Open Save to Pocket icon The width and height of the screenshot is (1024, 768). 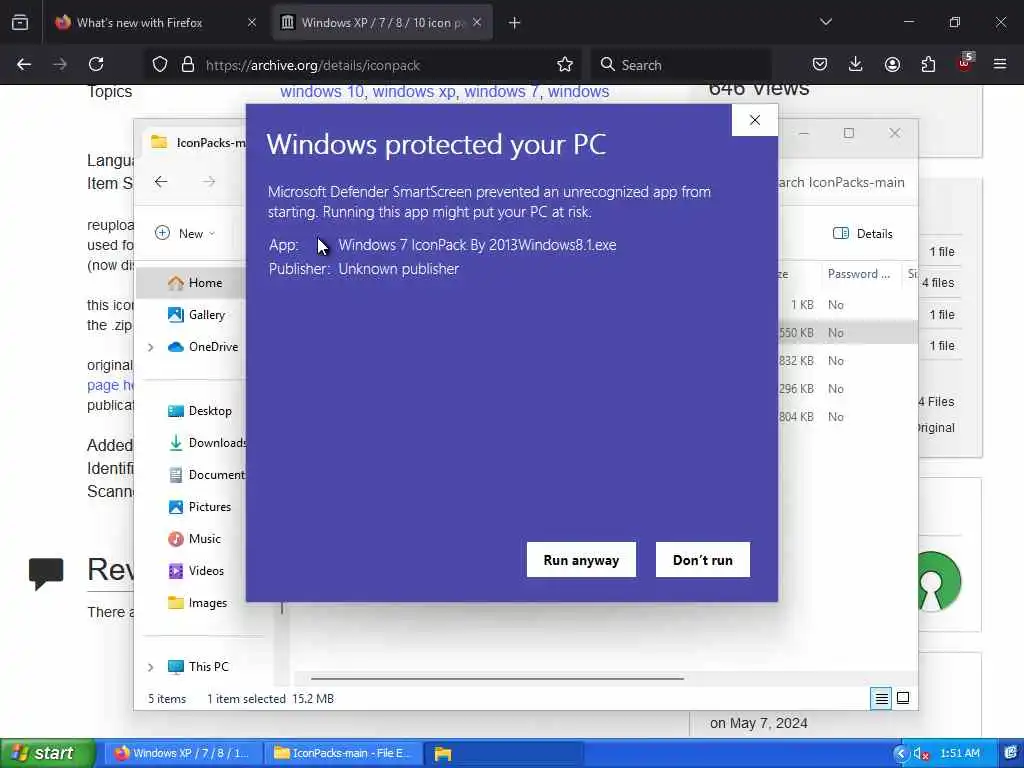[x=820, y=65]
